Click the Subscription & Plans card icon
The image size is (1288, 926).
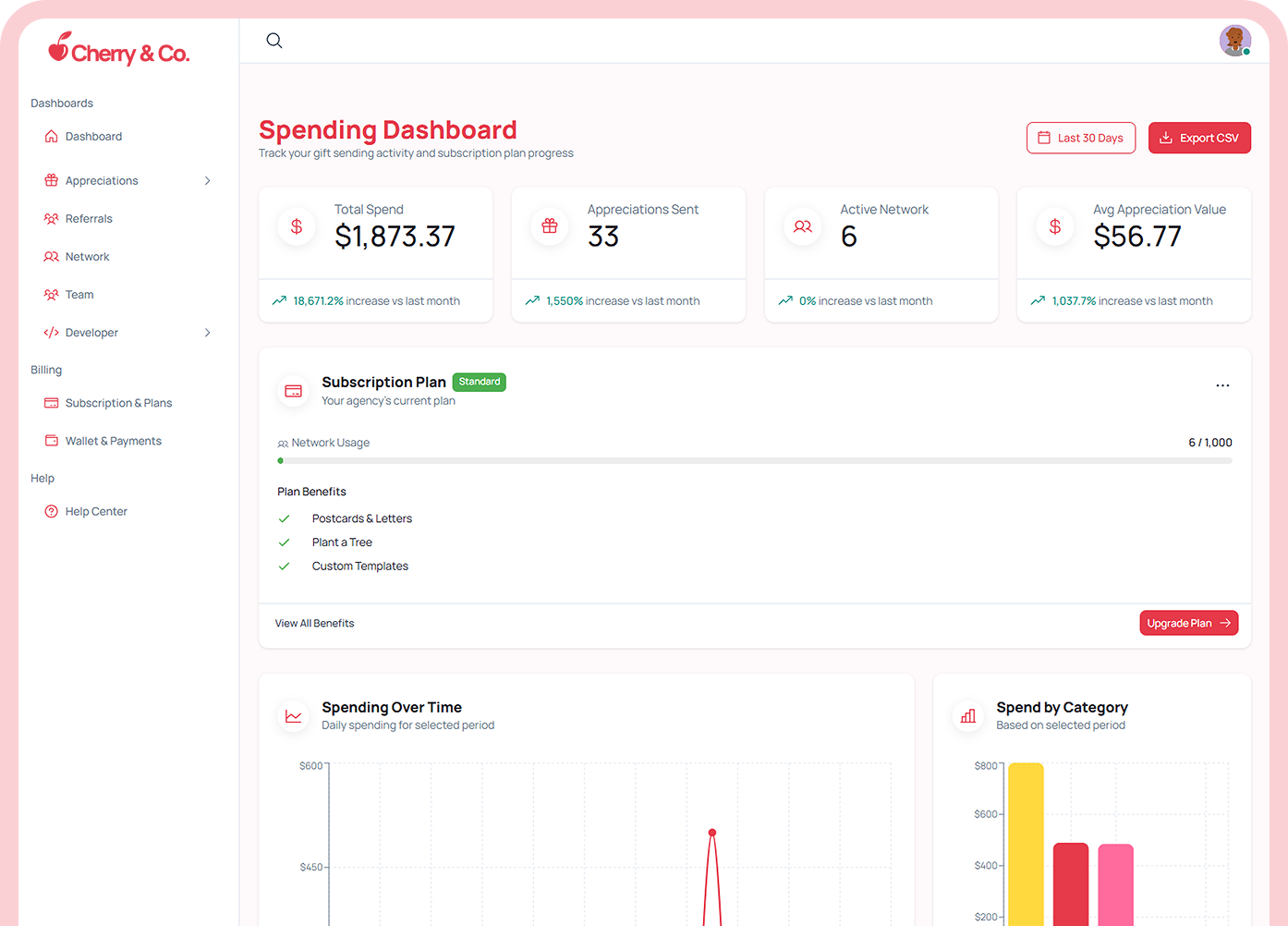[x=52, y=403]
